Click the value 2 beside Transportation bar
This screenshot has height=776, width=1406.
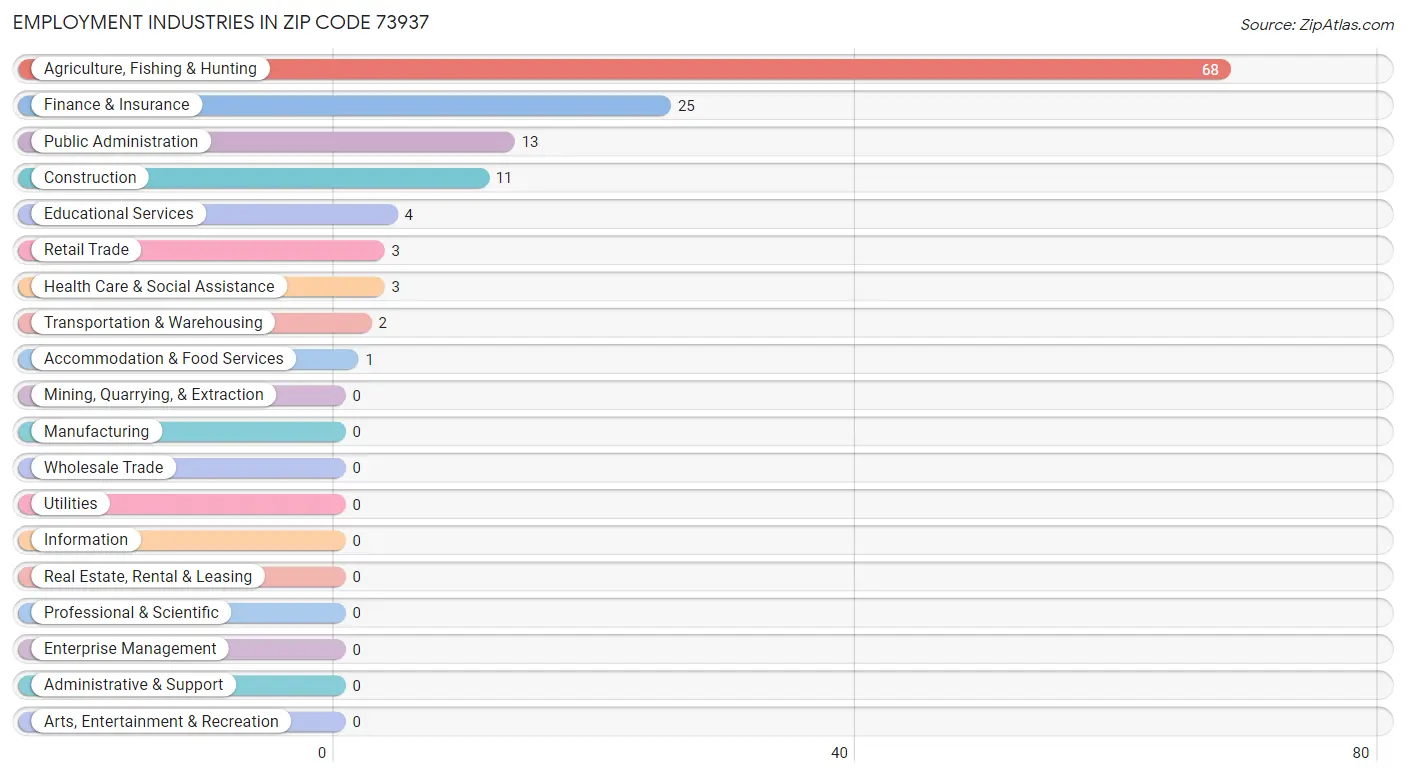pyautogui.click(x=382, y=323)
